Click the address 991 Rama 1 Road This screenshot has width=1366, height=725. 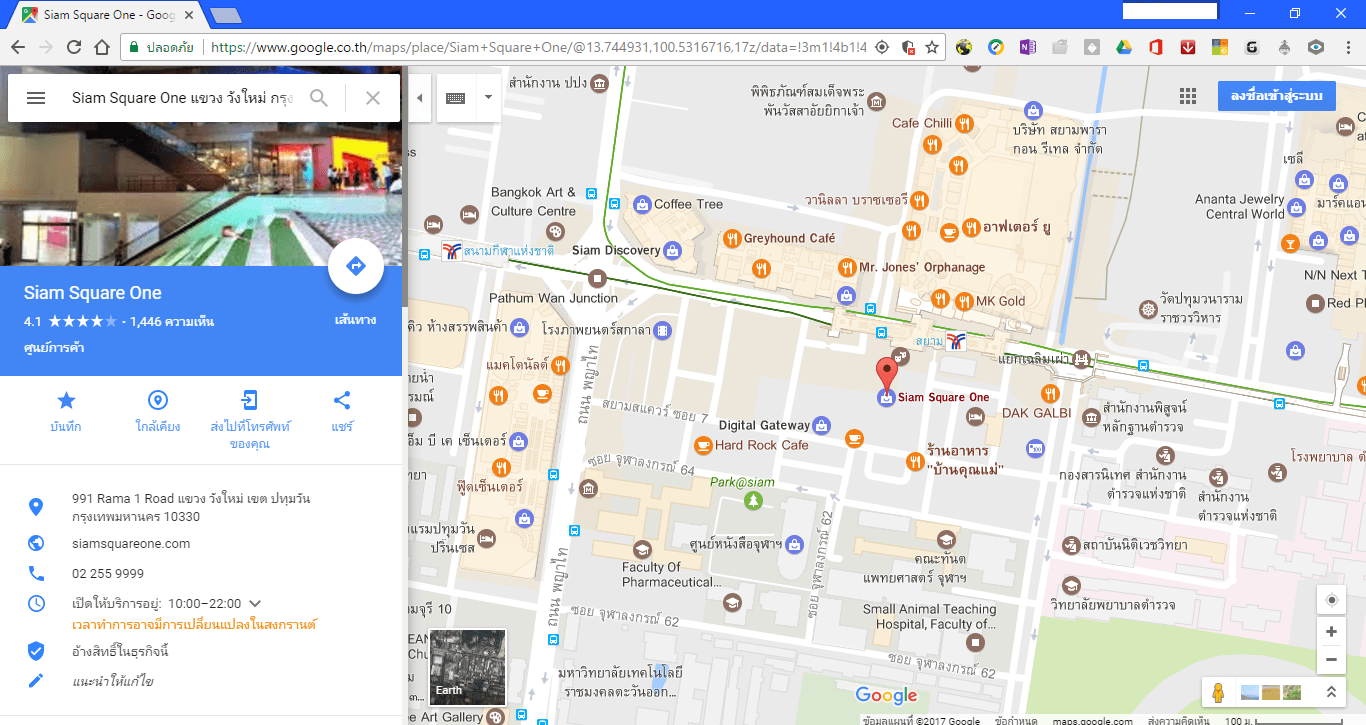pyautogui.click(x=191, y=507)
